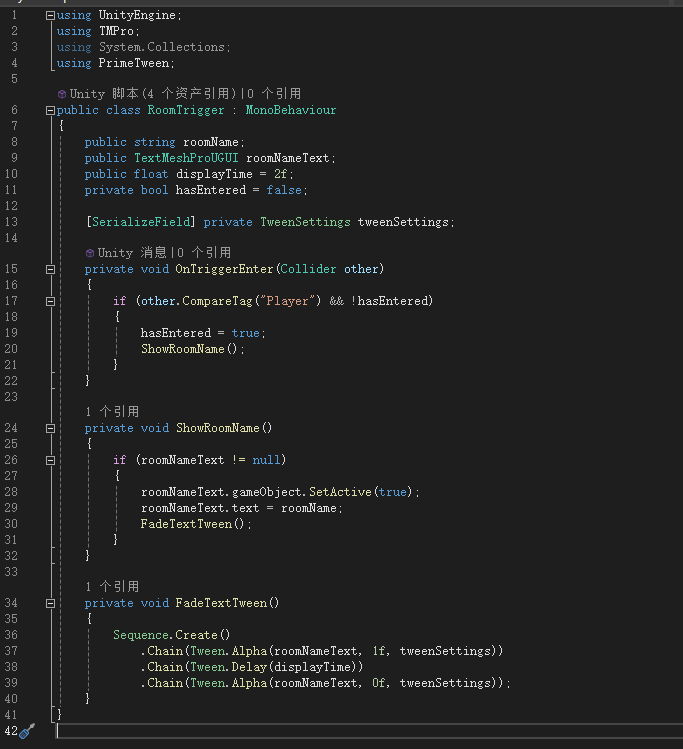Click the Unity script icon above the class
This screenshot has width=683, height=749.
(x=62, y=94)
